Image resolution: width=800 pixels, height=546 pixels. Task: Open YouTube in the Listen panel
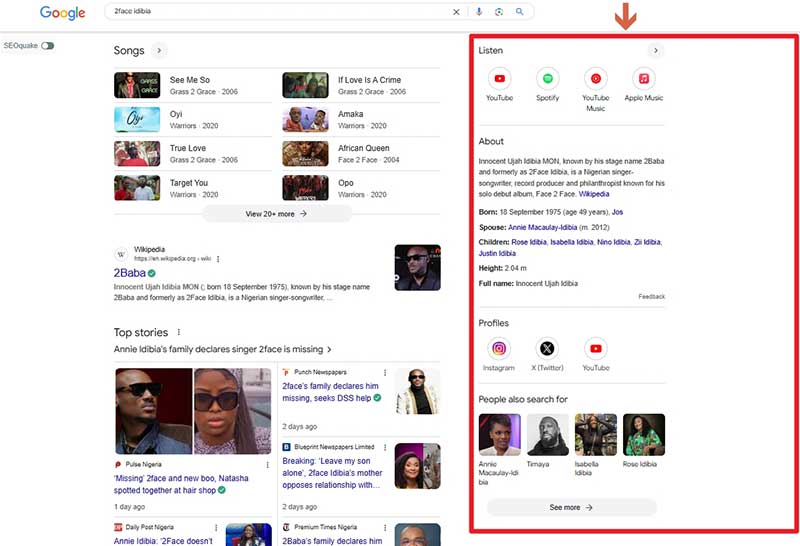499,79
